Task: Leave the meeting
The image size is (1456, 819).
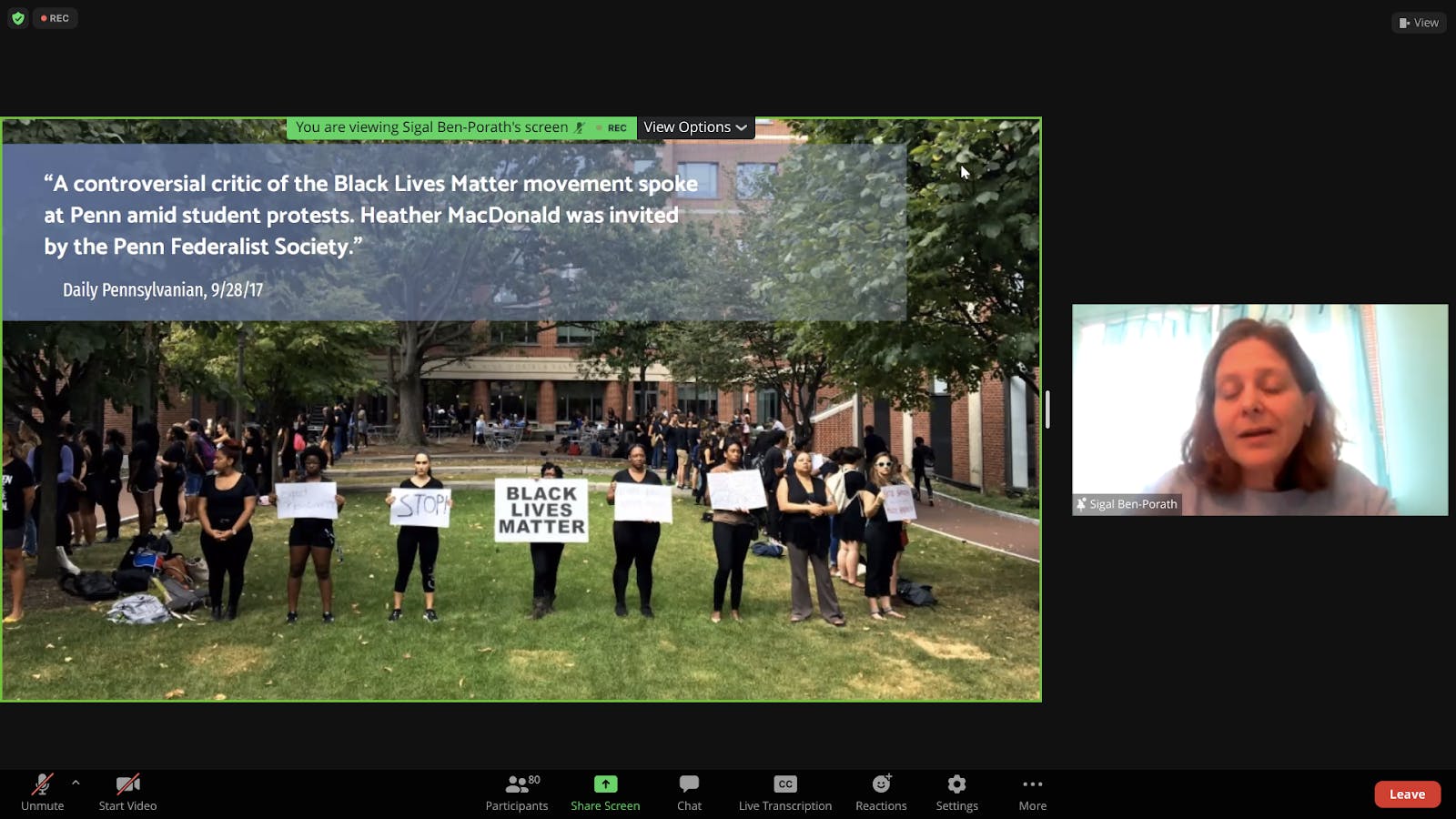Action: point(1407,794)
